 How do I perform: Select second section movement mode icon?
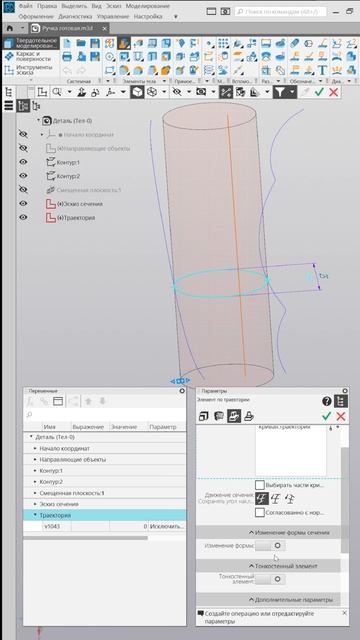point(276,498)
